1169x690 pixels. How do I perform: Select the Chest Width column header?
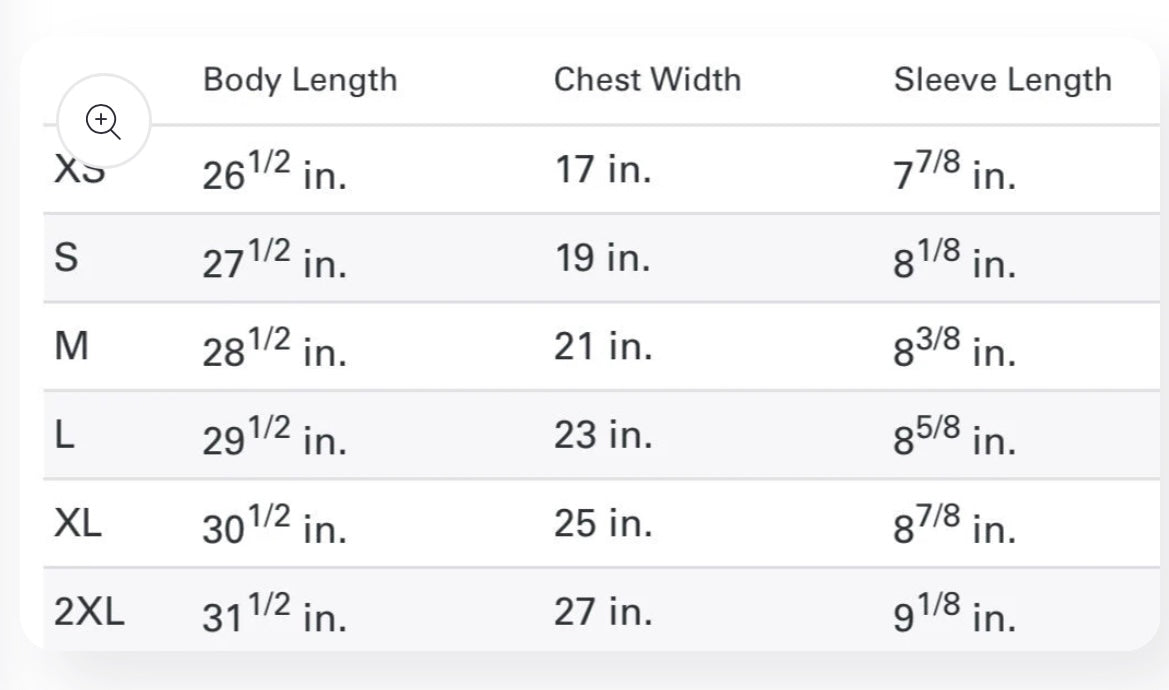(647, 80)
